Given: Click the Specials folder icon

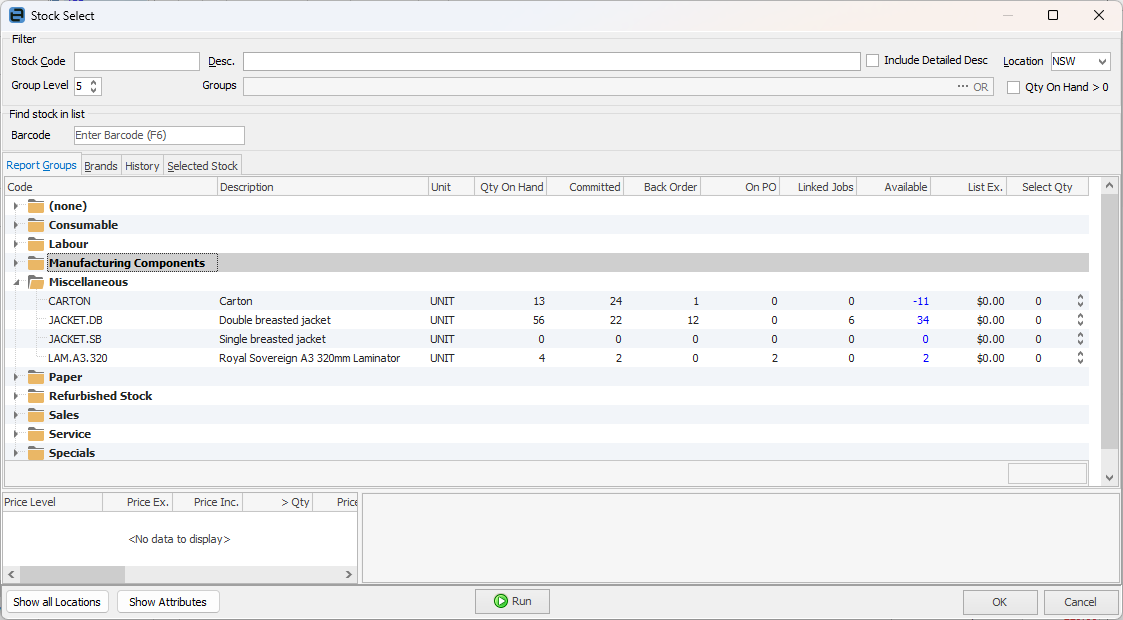Looking at the screenshot, I should (35, 453).
